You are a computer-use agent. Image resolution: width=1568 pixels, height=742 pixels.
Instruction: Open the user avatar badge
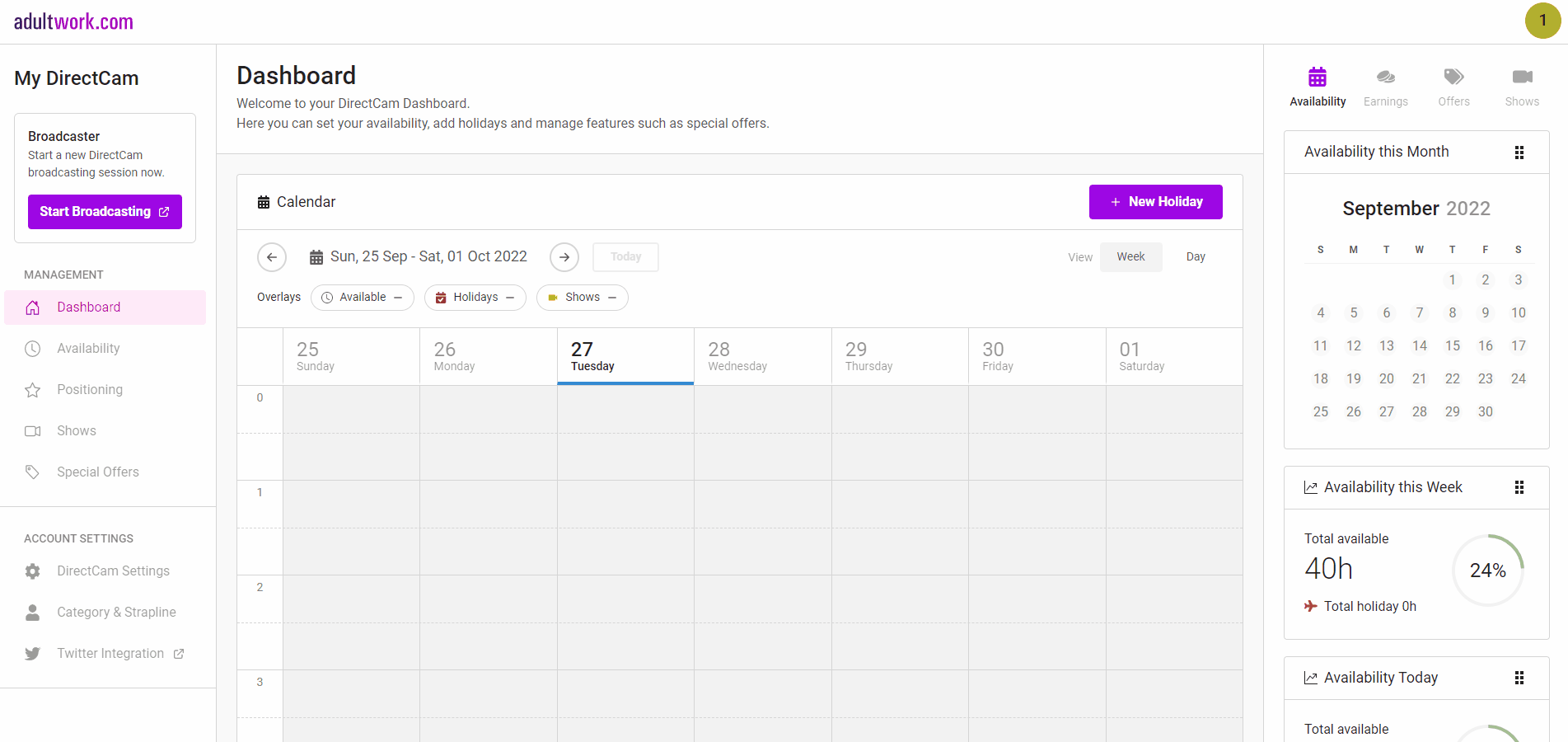coord(1542,21)
